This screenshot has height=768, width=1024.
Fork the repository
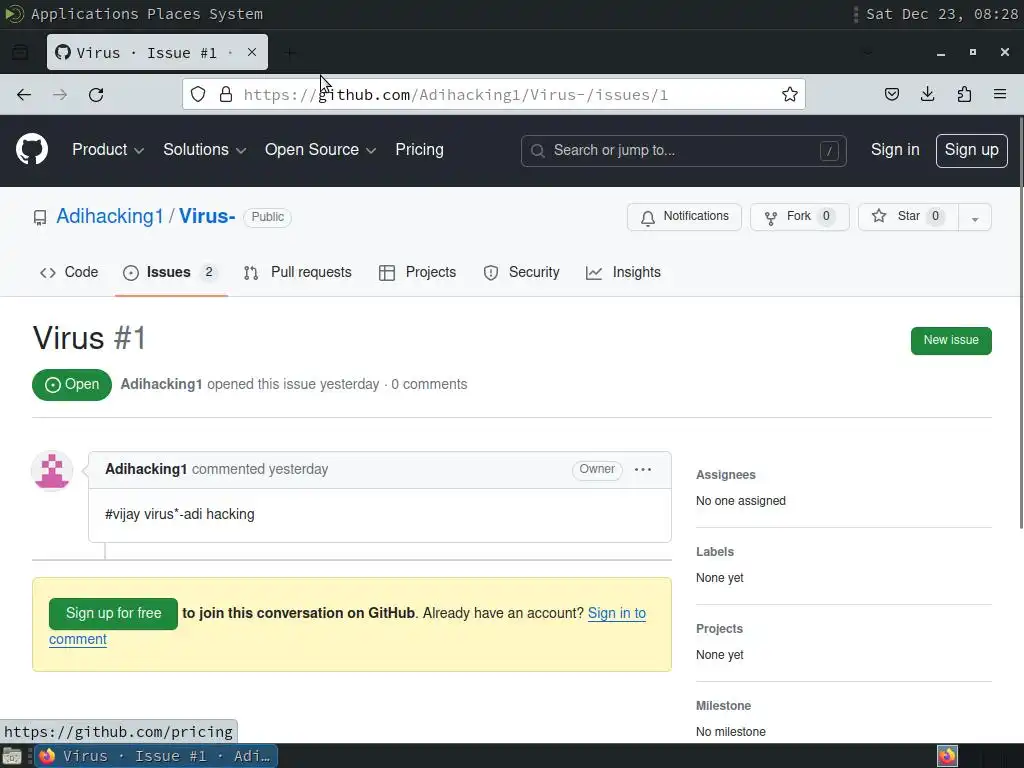point(799,217)
